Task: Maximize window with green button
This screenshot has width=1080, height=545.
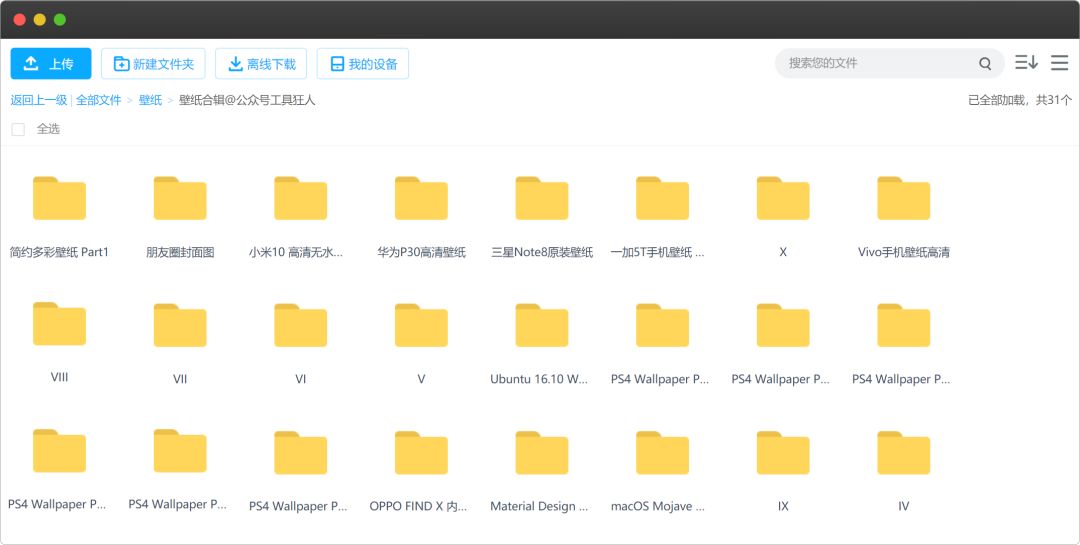Action: (60, 19)
